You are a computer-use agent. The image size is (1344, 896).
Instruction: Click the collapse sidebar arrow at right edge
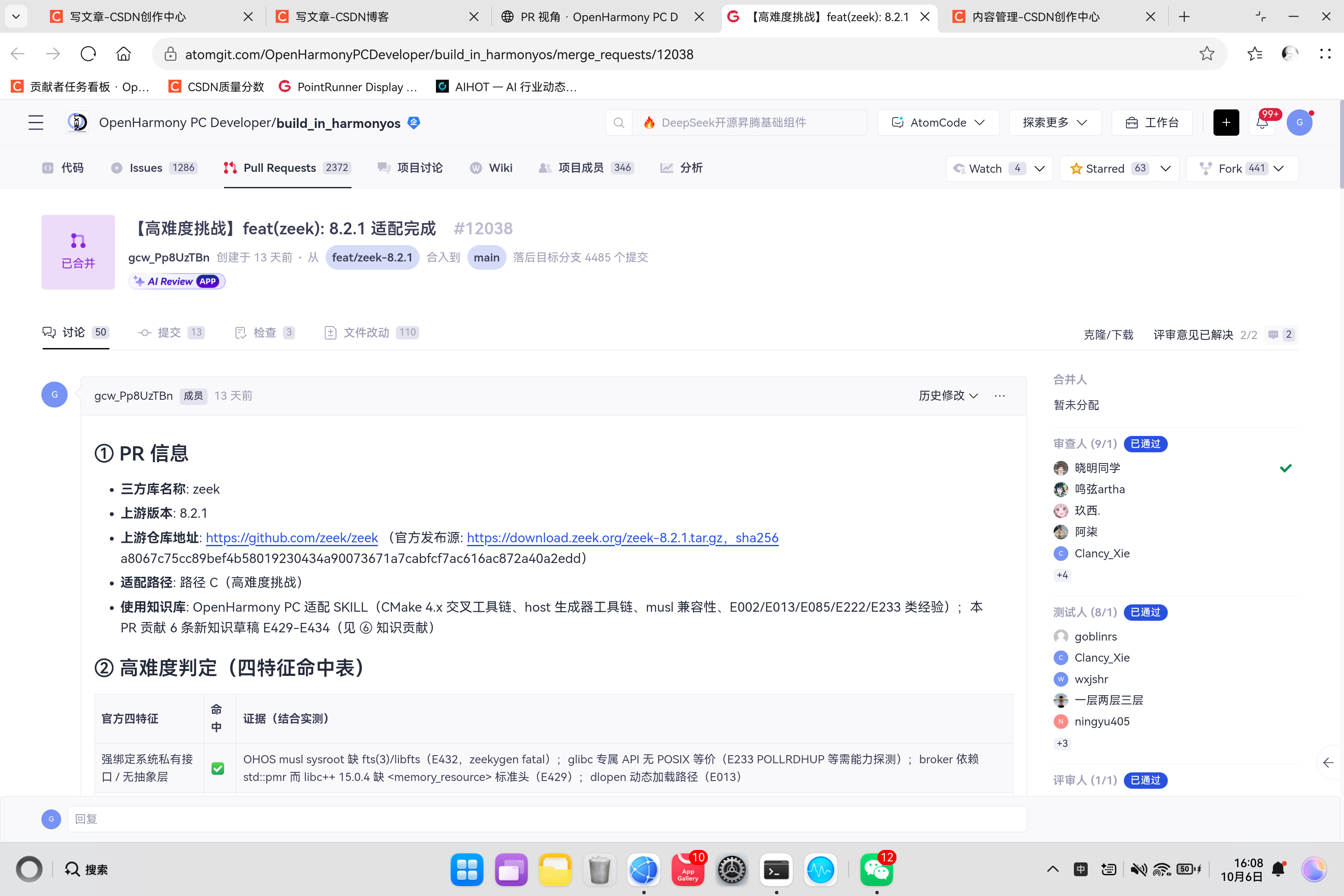tap(1328, 762)
